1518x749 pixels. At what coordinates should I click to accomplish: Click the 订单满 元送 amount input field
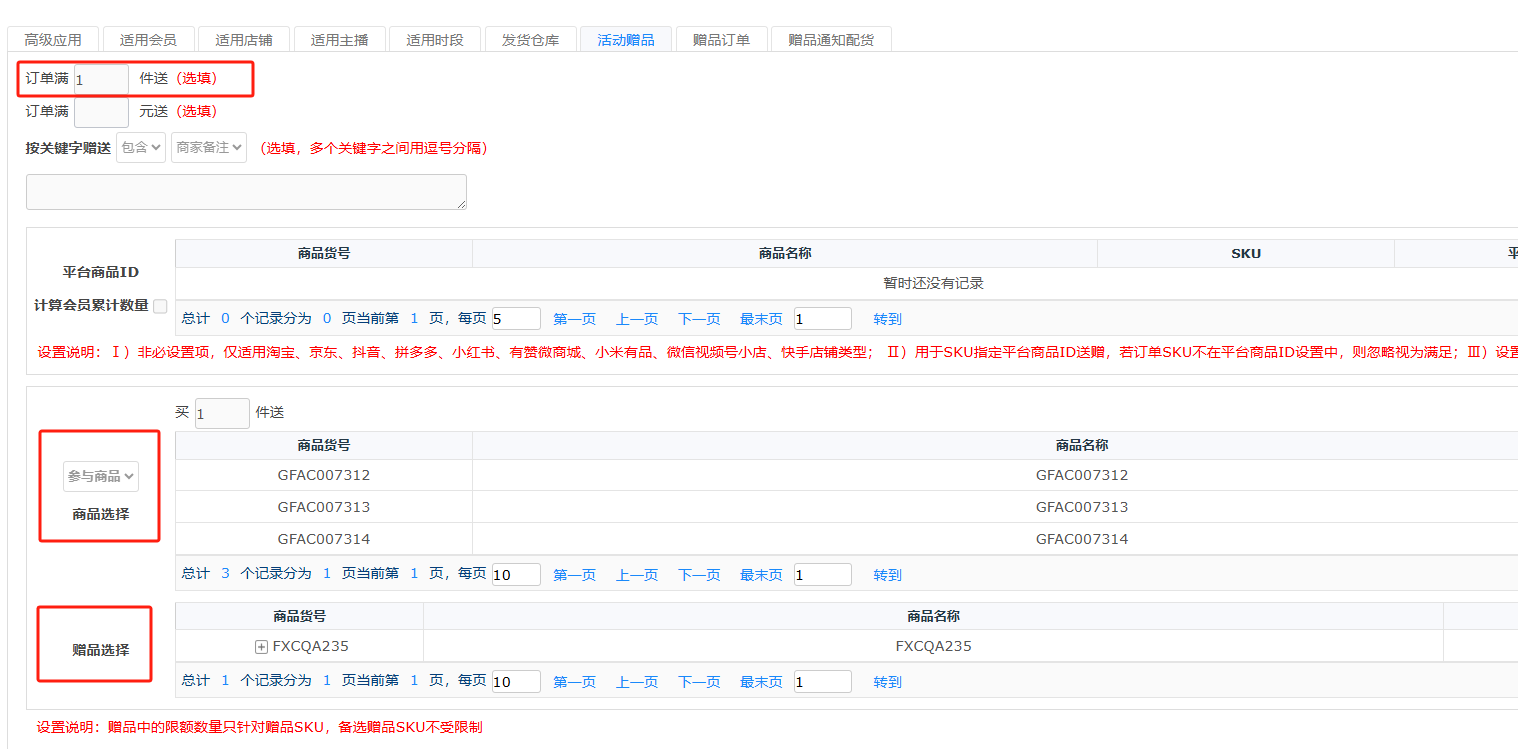click(x=101, y=112)
